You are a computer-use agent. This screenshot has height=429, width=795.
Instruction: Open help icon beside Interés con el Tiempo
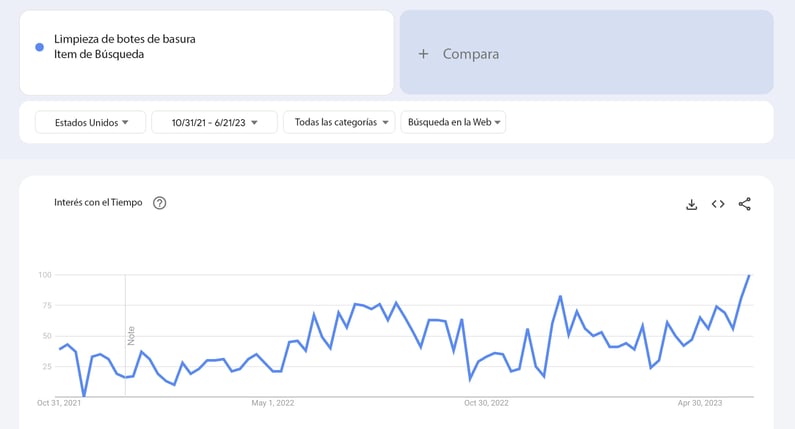coord(160,203)
